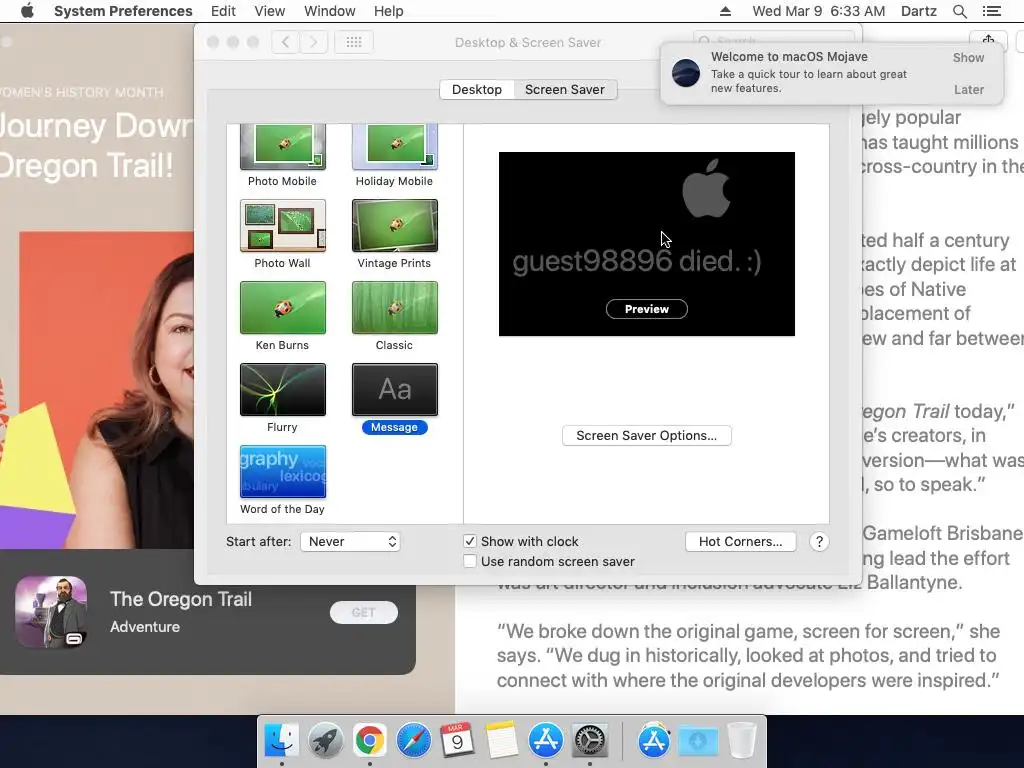Switch to the Screen Saver tab
This screenshot has width=1024, height=768.
[x=565, y=89]
